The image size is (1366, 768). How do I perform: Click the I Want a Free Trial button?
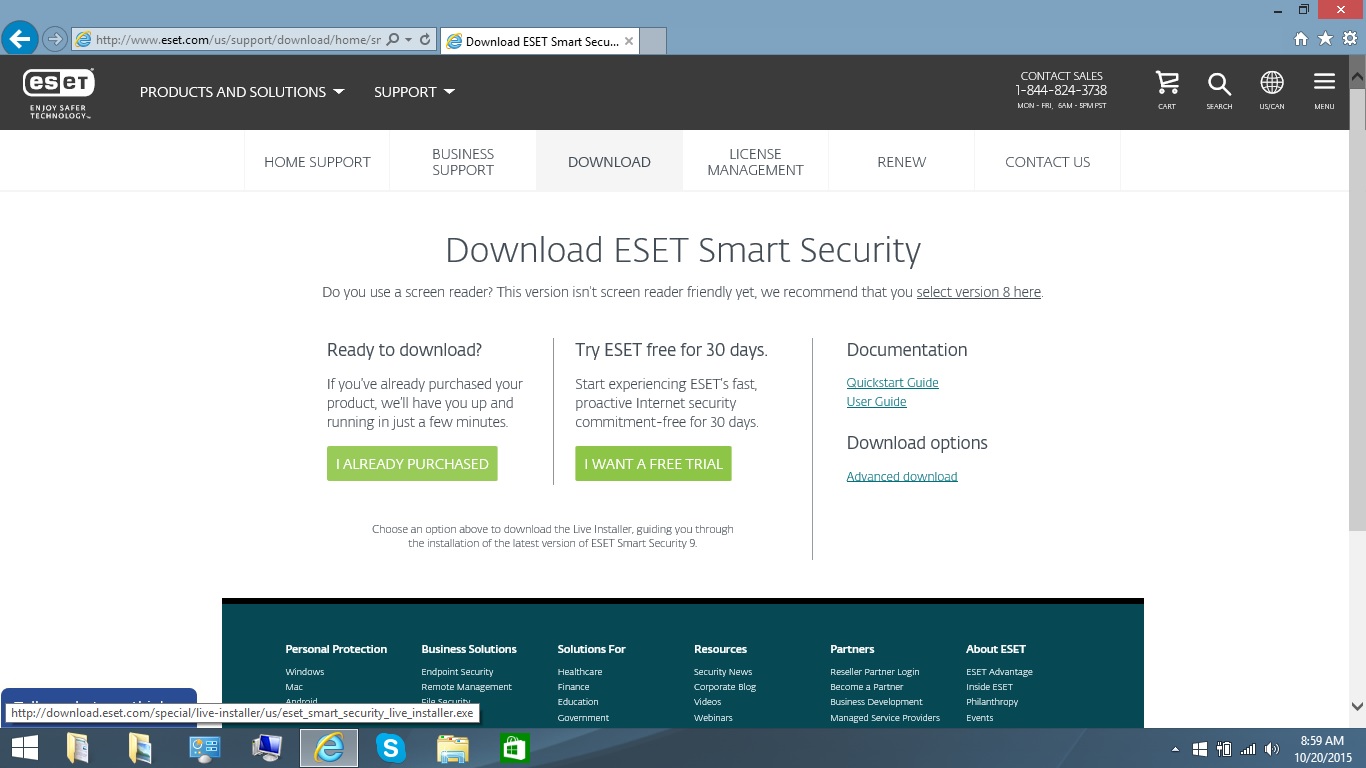point(653,464)
